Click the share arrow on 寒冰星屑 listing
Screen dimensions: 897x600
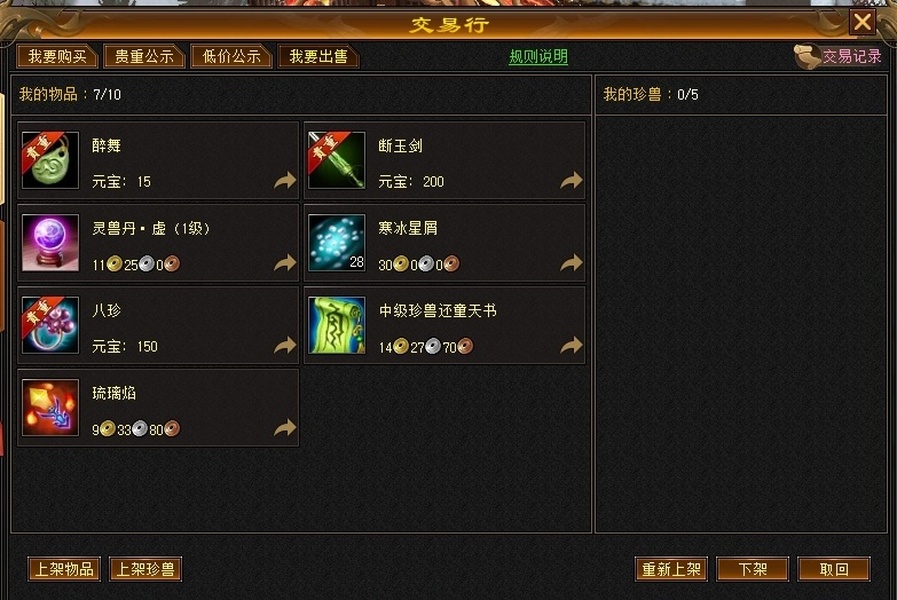tap(571, 263)
